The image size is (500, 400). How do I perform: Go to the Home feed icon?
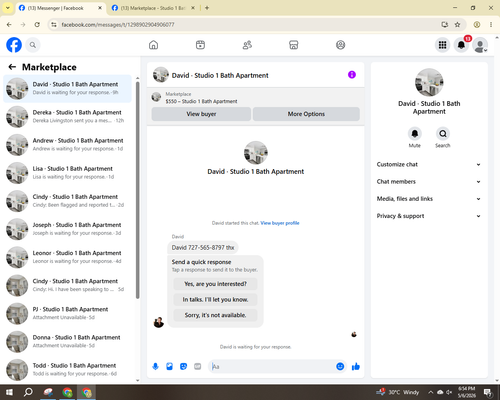[x=153, y=45]
